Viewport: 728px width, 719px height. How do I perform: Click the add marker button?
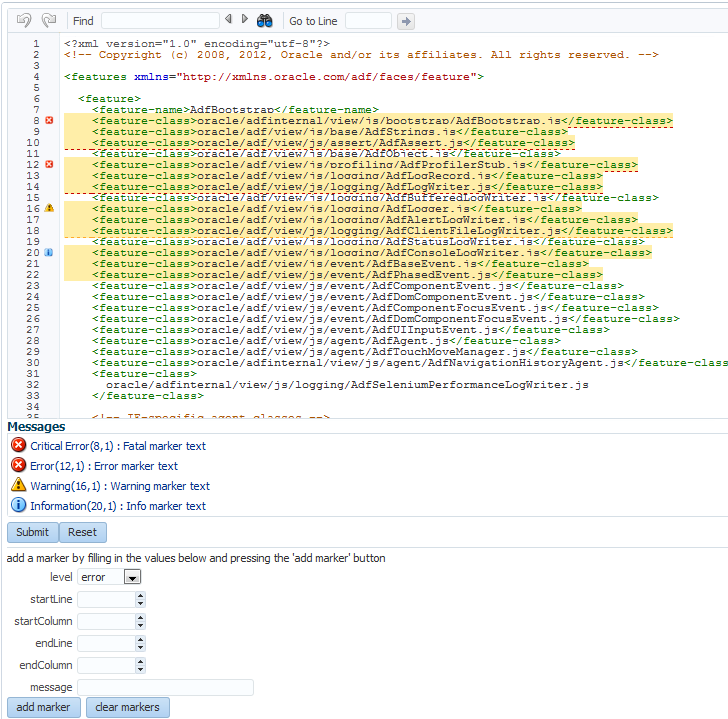(x=44, y=707)
